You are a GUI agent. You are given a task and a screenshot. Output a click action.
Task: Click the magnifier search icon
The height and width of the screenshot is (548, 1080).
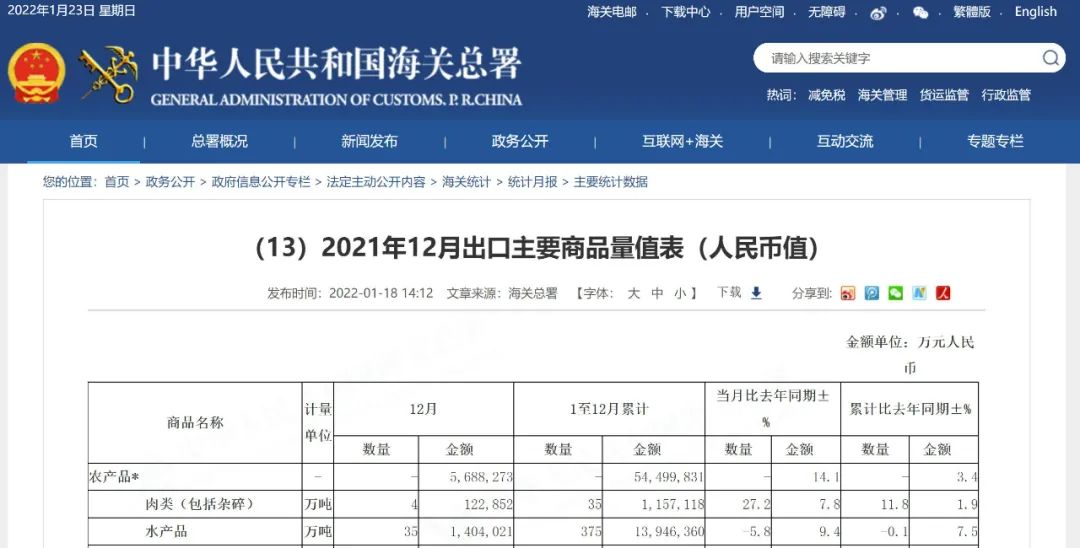[1050, 58]
